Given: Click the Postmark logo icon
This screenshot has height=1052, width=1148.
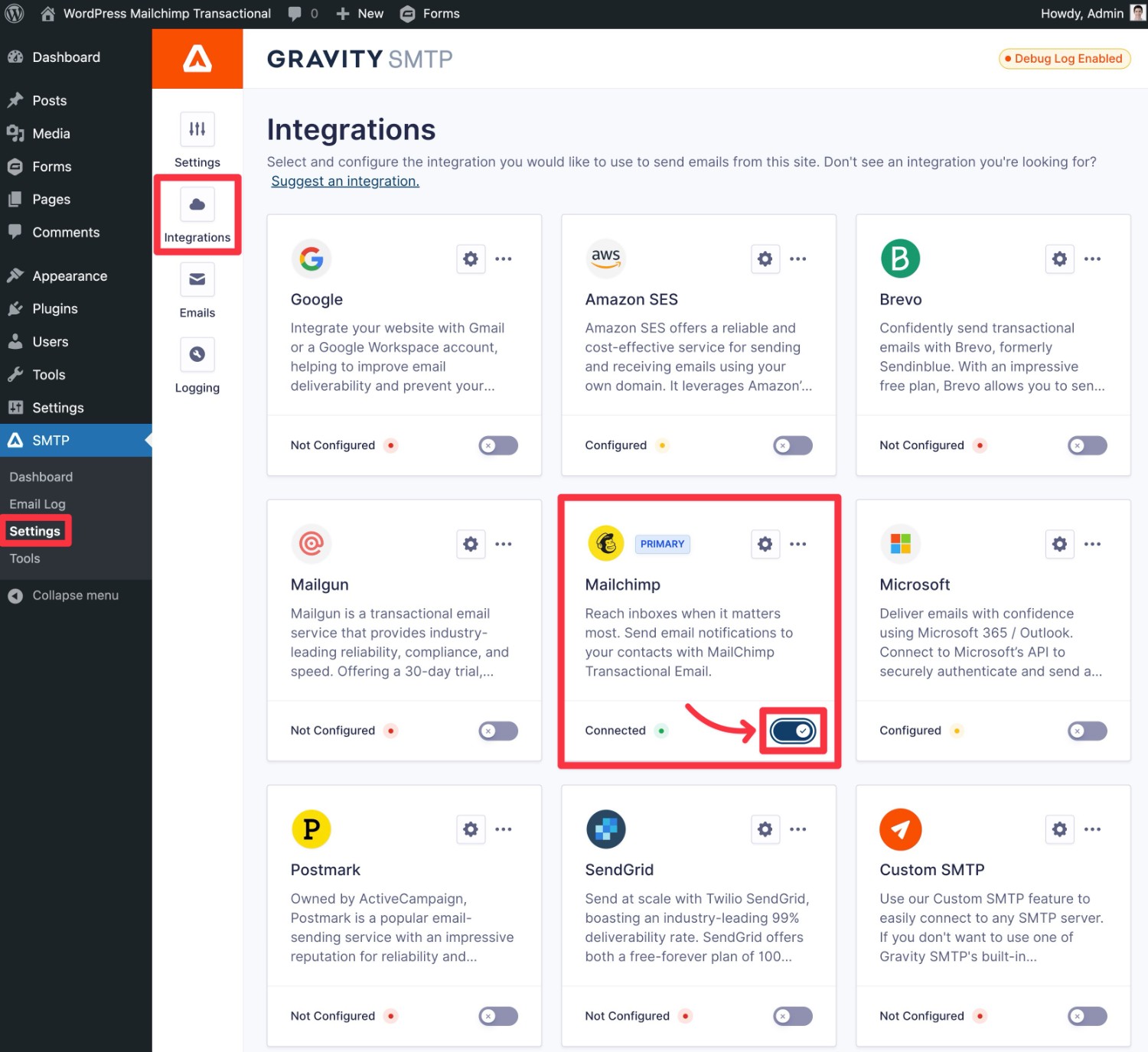Looking at the screenshot, I should click(311, 829).
